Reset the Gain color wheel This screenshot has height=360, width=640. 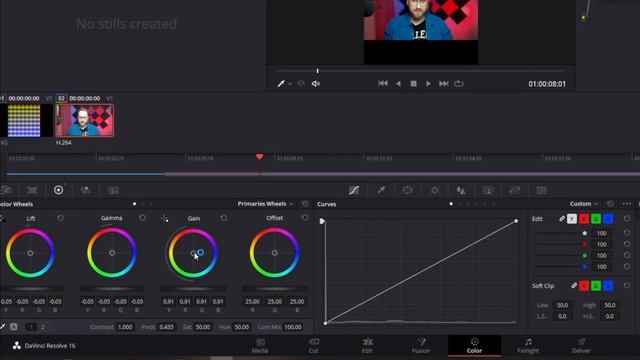224,218
